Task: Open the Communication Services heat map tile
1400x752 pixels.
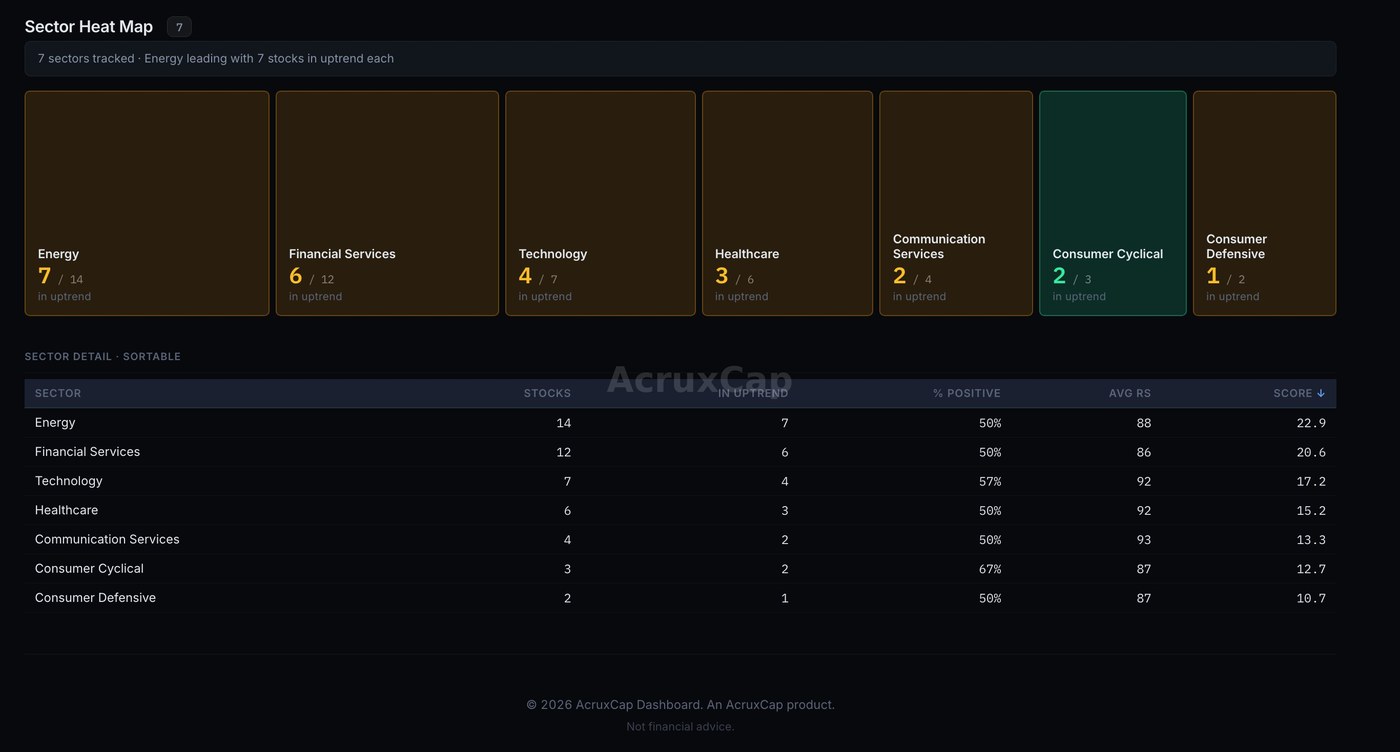Action: (956, 203)
